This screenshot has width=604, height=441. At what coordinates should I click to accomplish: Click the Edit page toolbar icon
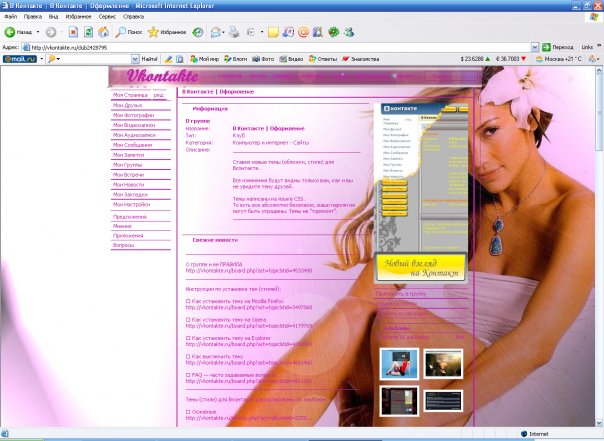tap(251, 32)
